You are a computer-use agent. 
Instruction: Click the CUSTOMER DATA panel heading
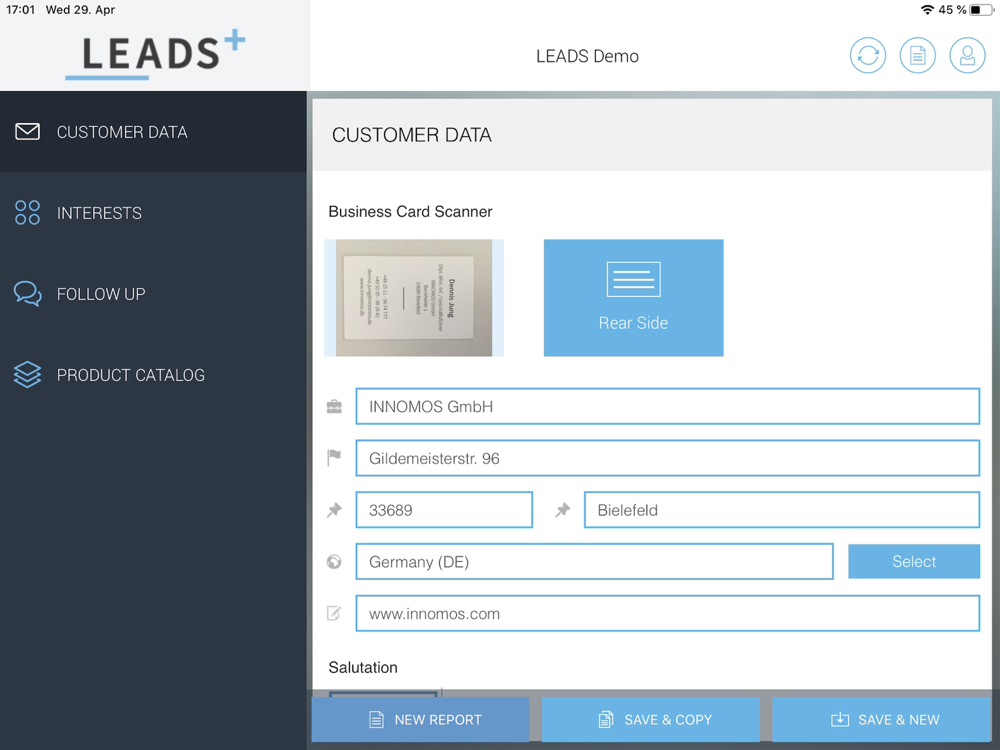[x=412, y=135]
